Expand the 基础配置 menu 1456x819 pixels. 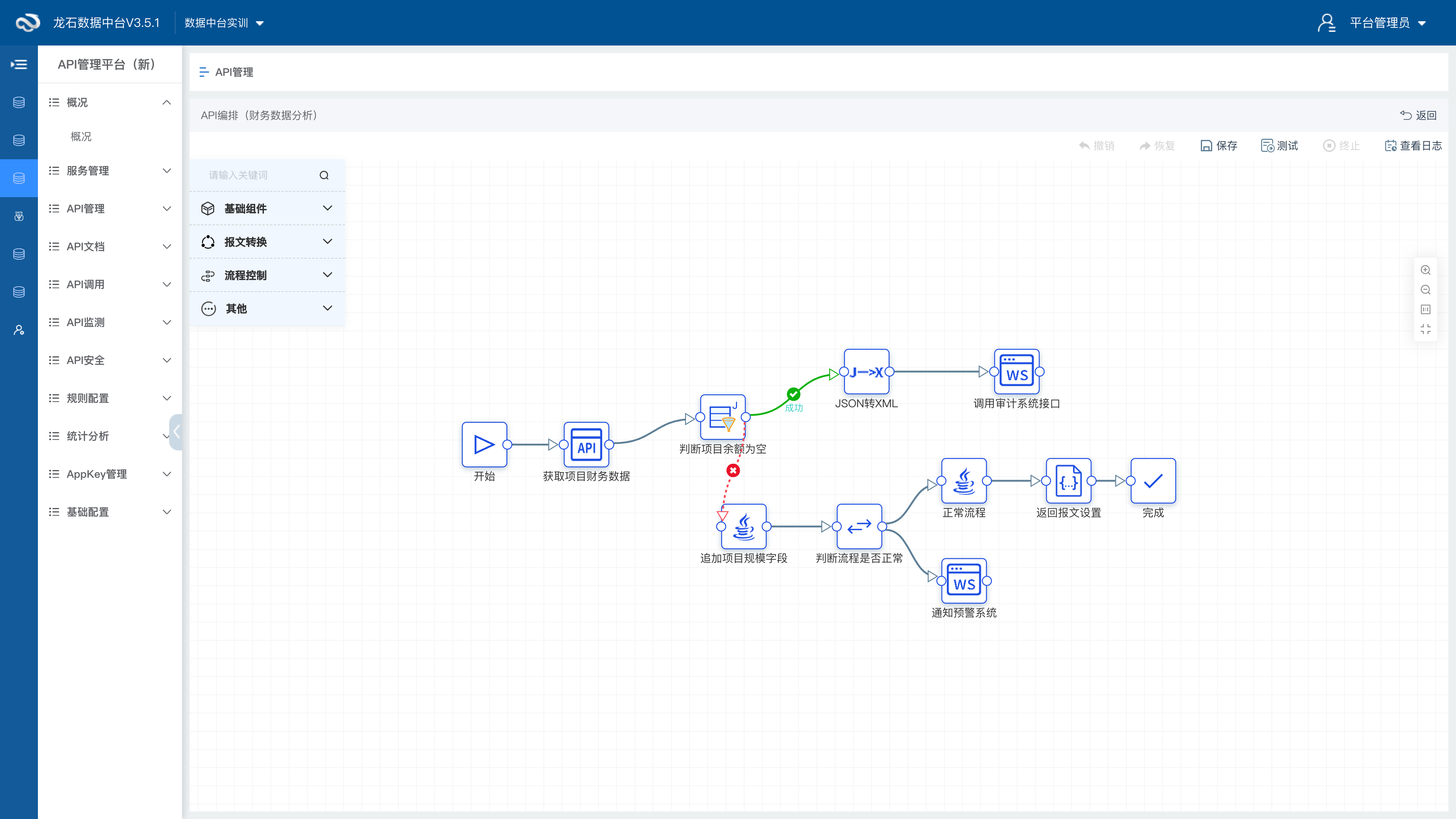click(x=110, y=511)
